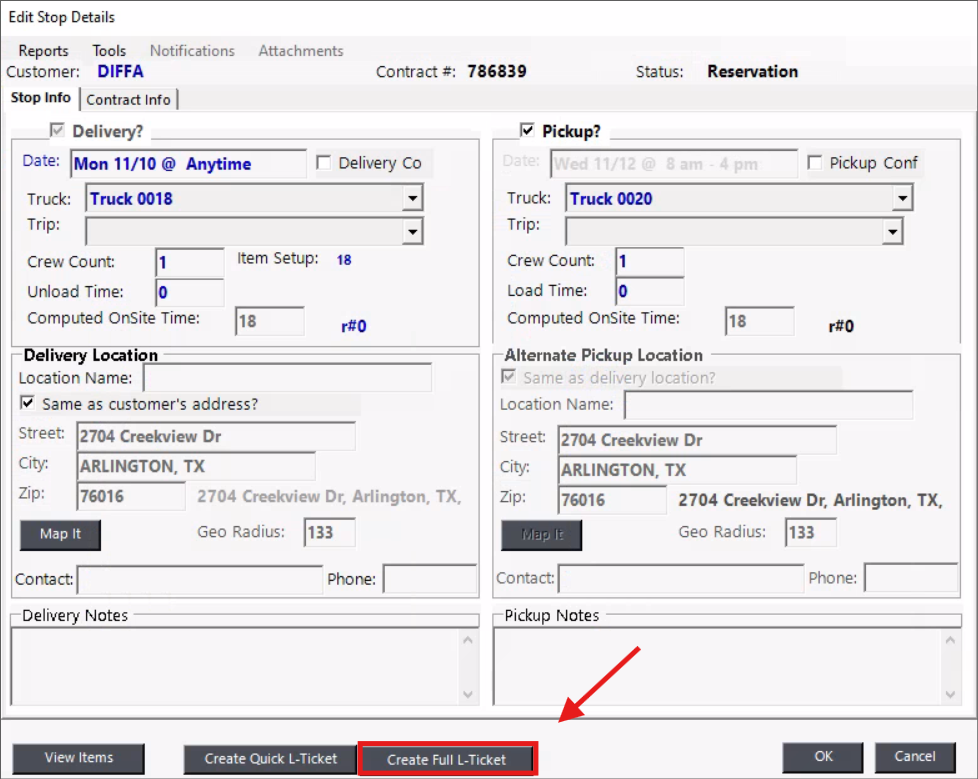Expand the delivery Truck 0018 dropdown
978x779 pixels.
[x=412, y=199]
